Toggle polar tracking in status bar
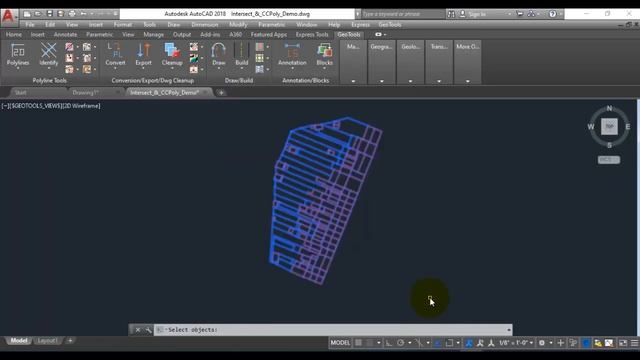Image resolution: width=640 pixels, height=360 pixels. click(x=401, y=343)
